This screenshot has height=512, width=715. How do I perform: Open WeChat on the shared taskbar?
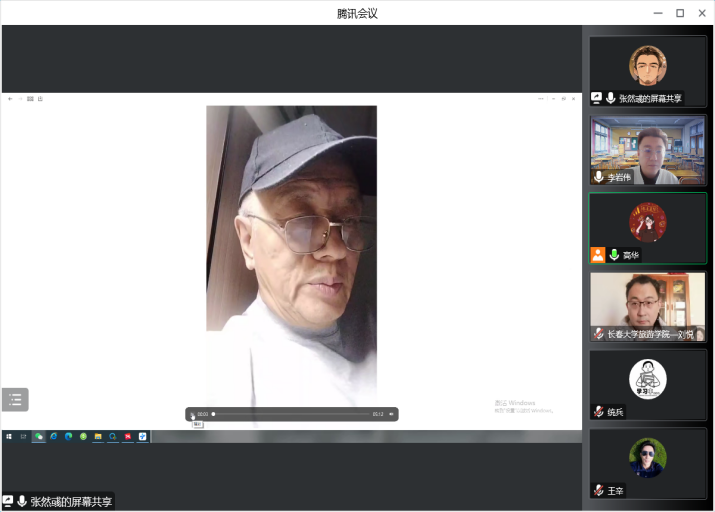[39, 436]
